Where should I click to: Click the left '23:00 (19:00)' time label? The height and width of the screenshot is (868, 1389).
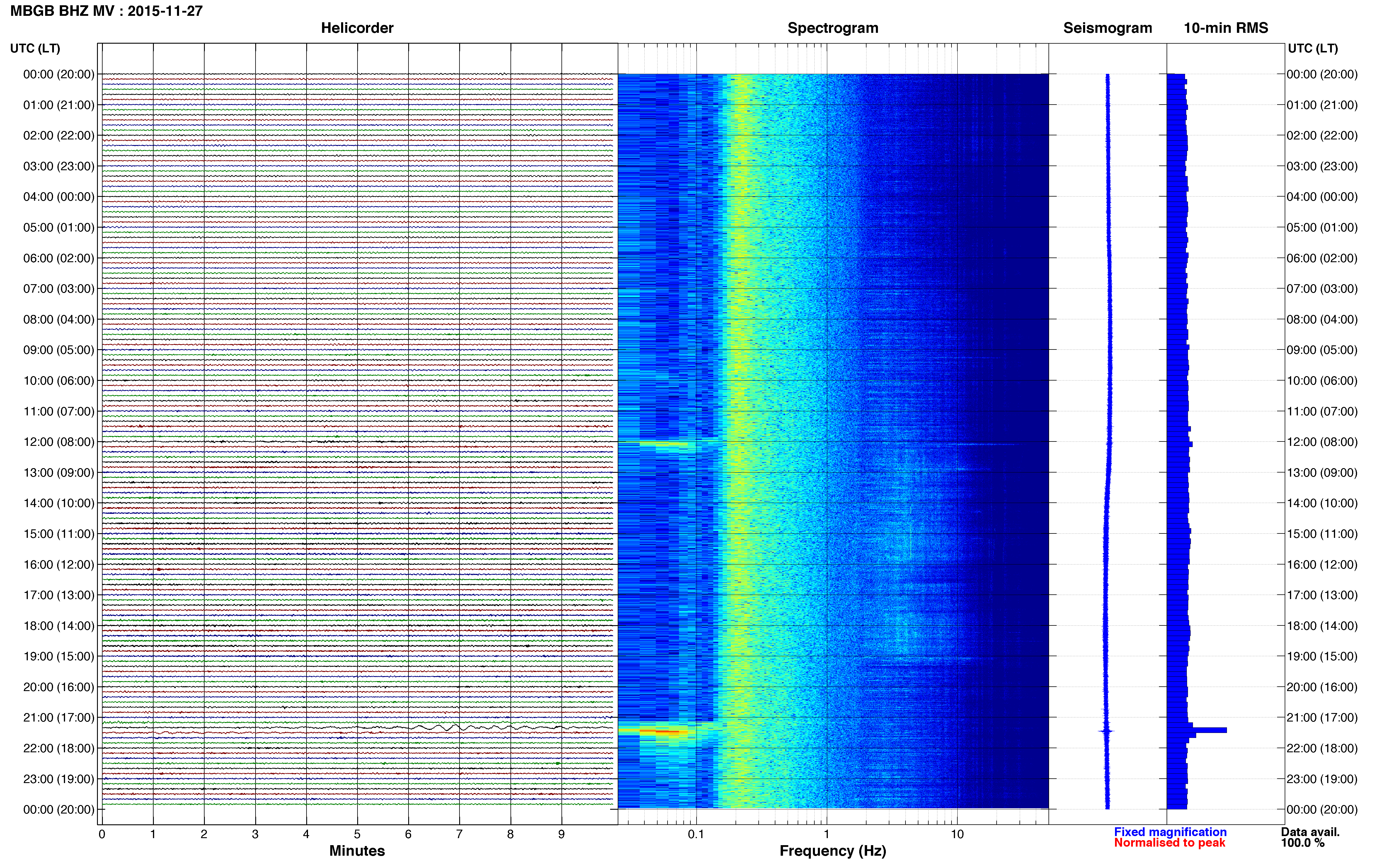(59, 779)
